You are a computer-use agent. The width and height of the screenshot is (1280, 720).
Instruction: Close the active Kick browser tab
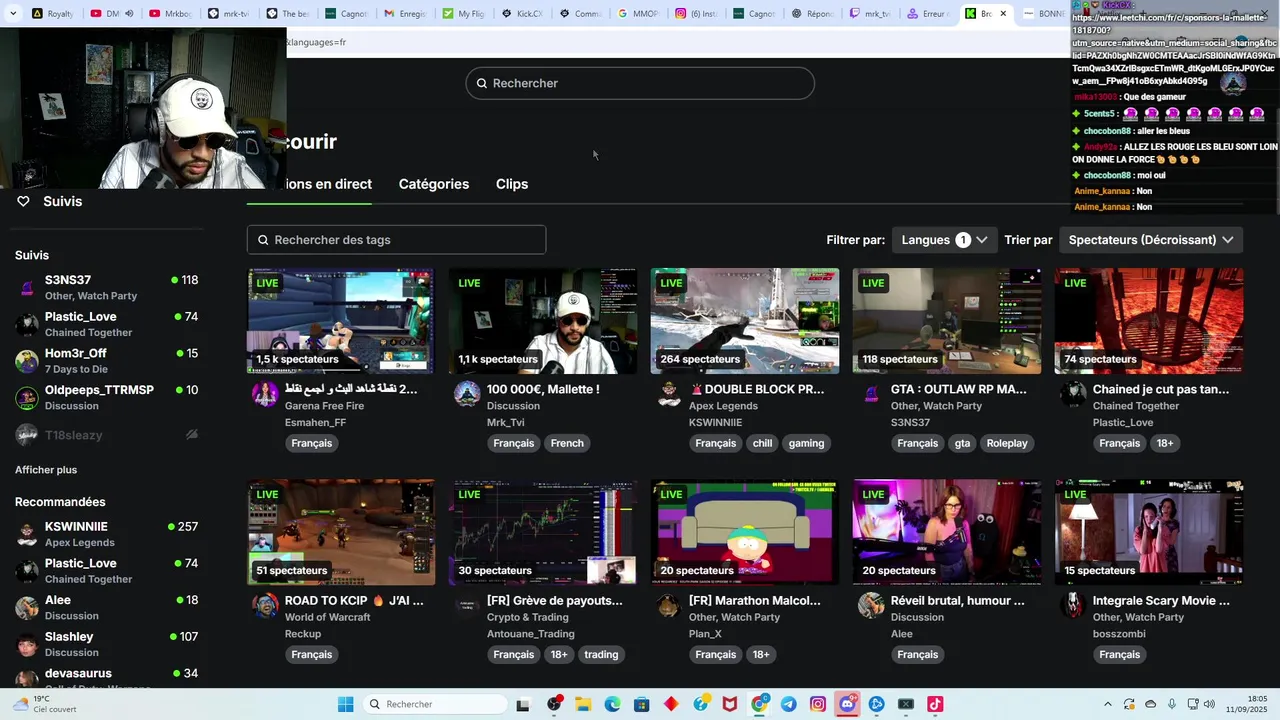pyautogui.click(x=1003, y=14)
